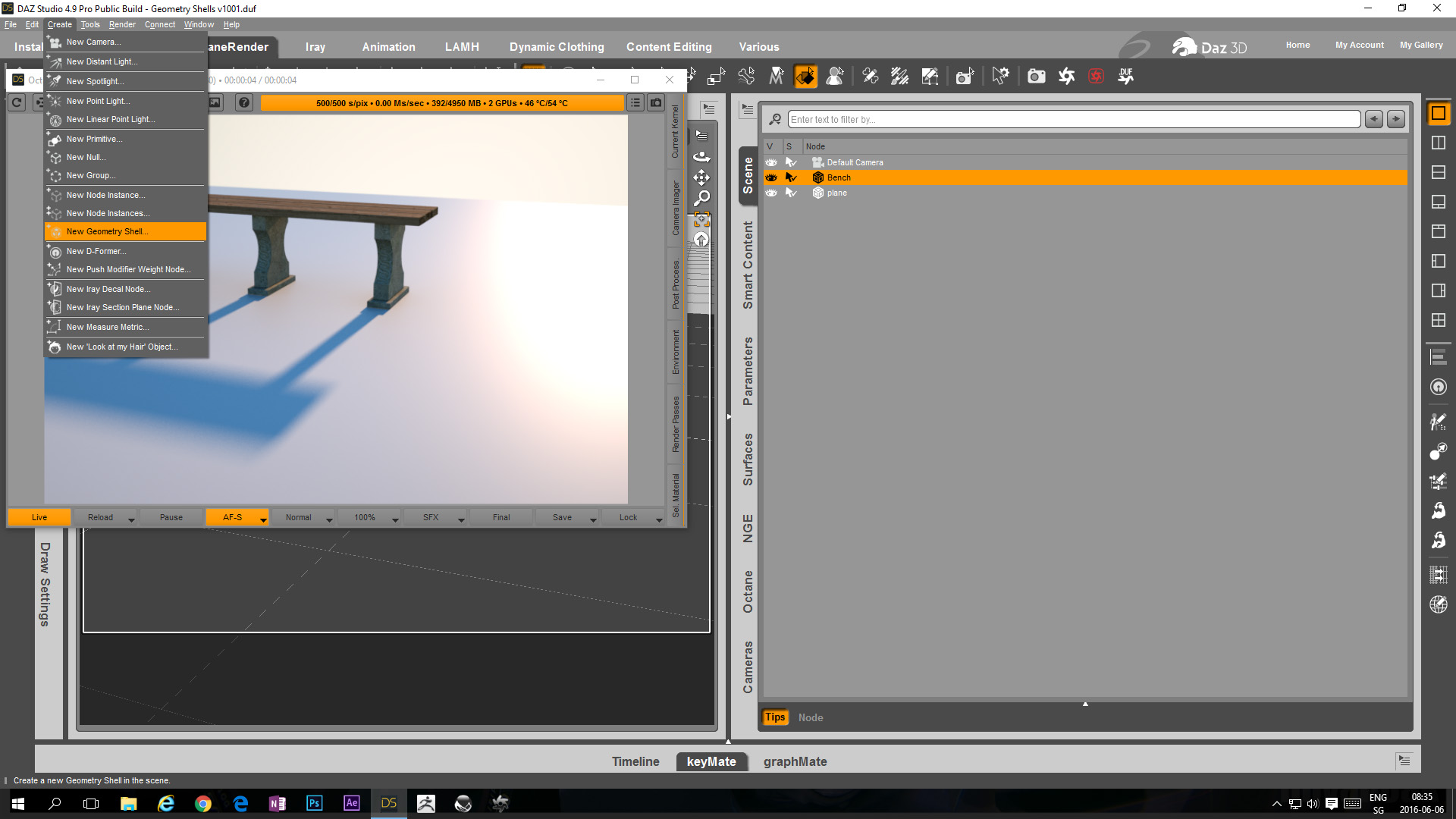Expand the 100% zoom dropdown

(394, 519)
